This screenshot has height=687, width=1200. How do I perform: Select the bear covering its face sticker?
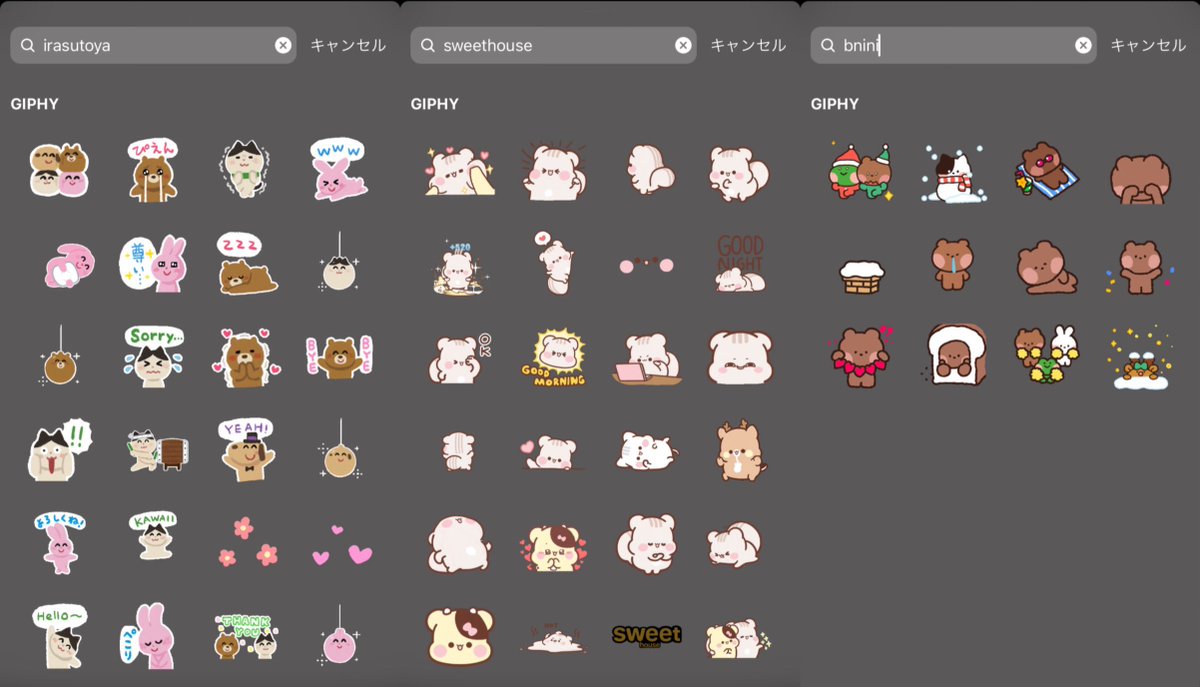pyautogui.click(x=1140, y=178)
